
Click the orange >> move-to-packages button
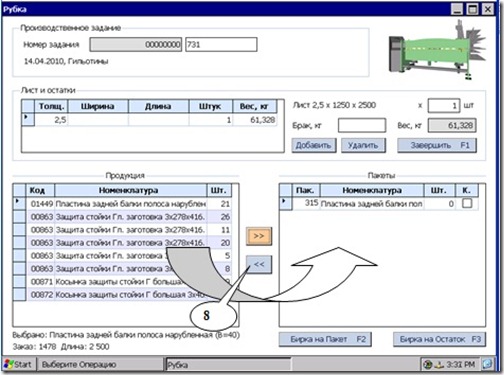point(259,236)
